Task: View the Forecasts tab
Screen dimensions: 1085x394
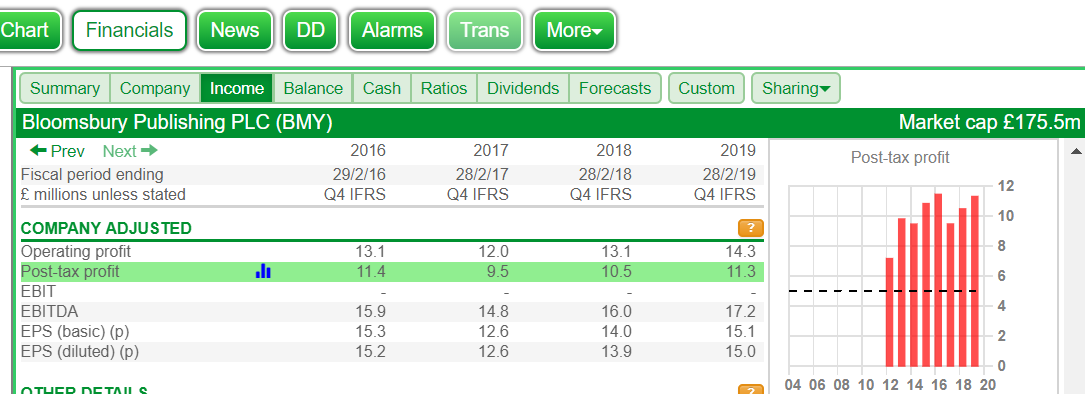Action: (x=615, y=89)
